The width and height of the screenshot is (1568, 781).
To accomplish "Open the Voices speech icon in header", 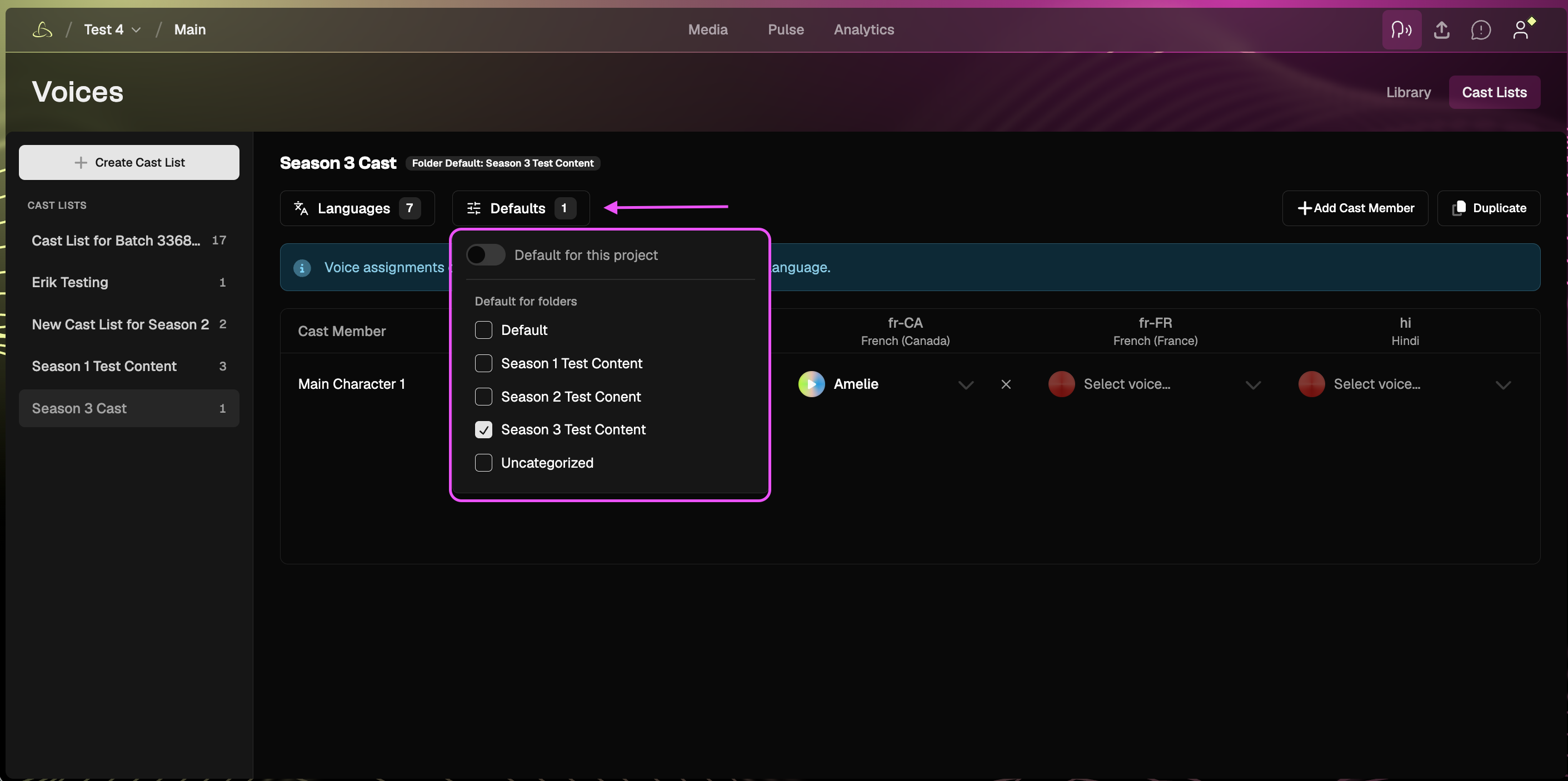I will click(1401, 29).
